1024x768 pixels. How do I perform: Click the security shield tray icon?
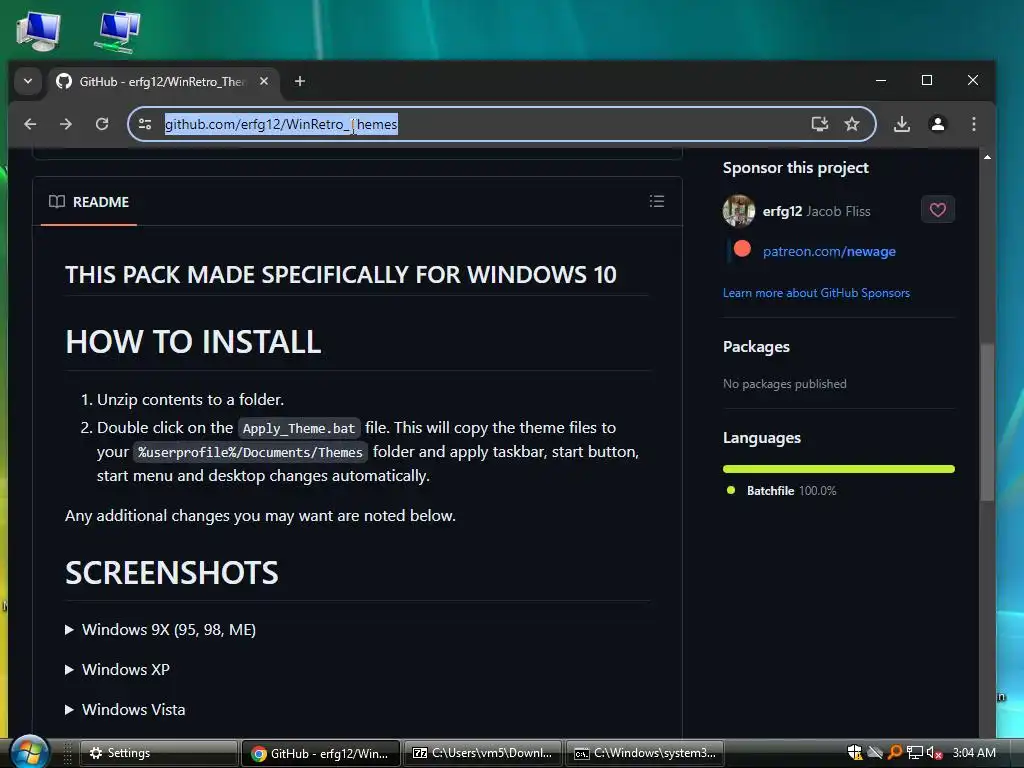click(x=854, y=753)
